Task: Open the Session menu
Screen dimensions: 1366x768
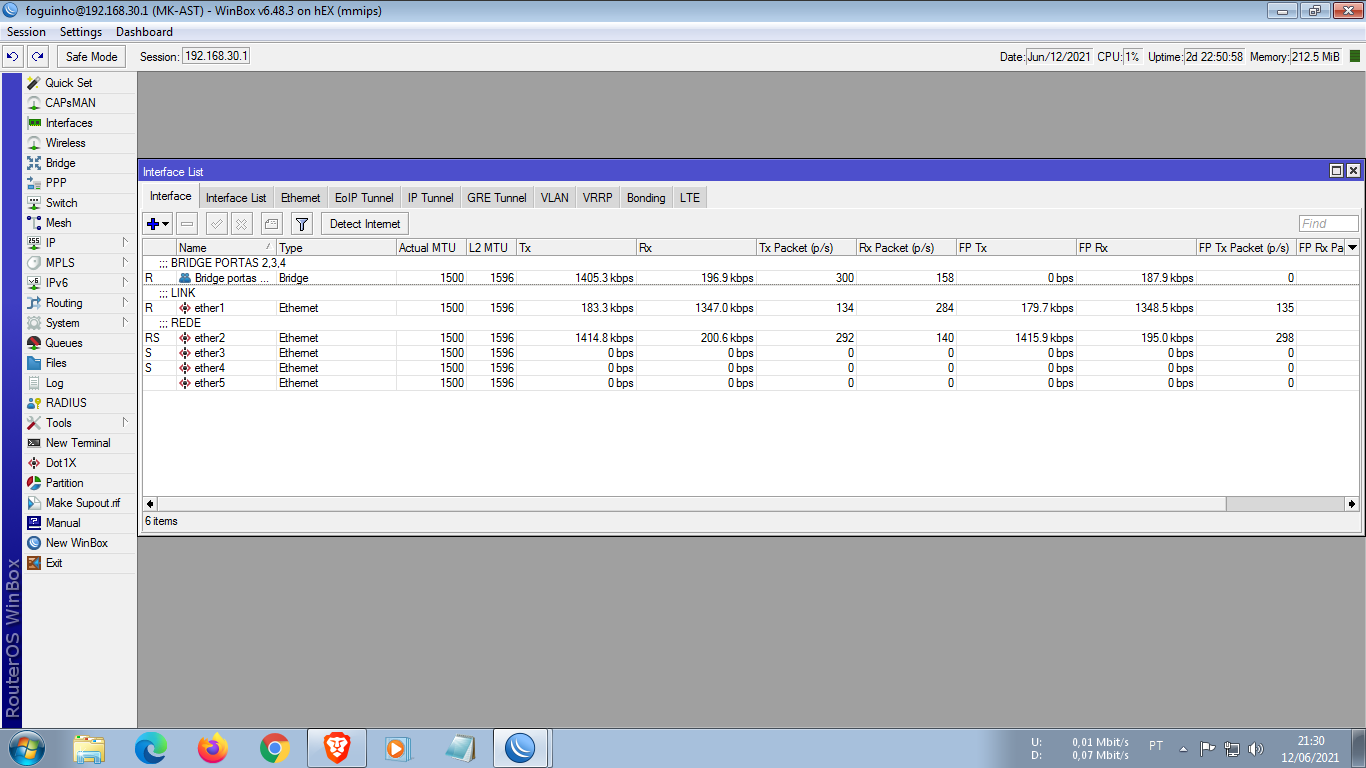Action: [26, 32]
